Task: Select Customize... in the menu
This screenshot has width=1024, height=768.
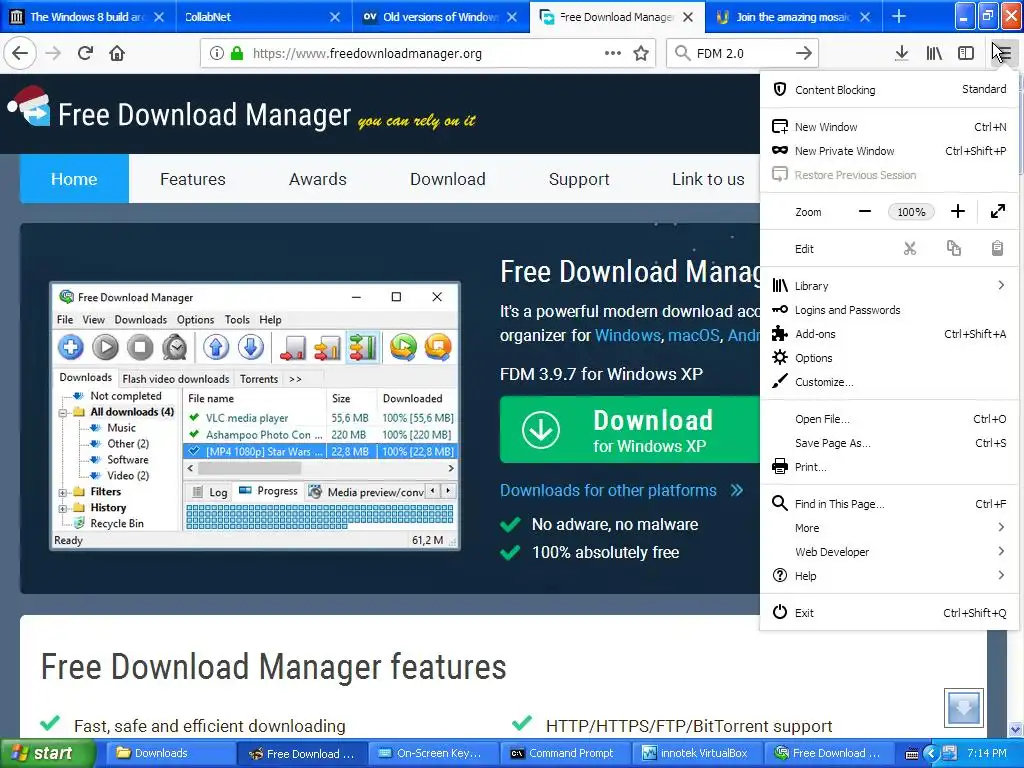Action: [x=889, y=382]
